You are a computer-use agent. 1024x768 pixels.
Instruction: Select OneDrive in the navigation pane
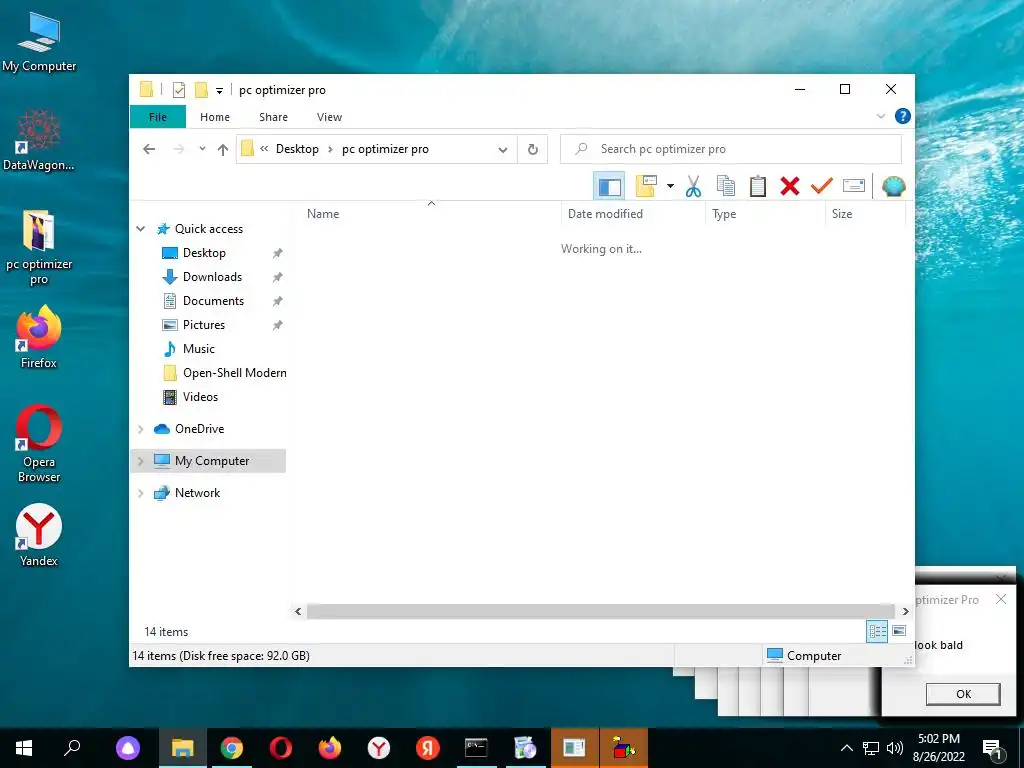199,429
